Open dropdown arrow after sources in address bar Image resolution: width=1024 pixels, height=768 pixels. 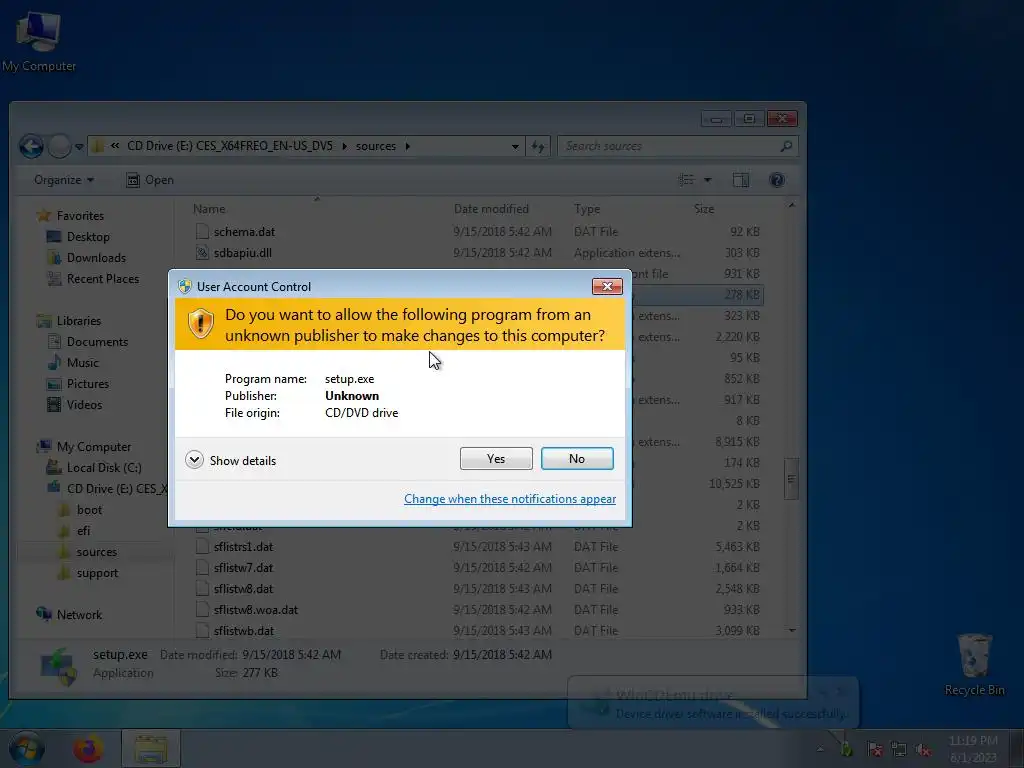click(408, 146)
